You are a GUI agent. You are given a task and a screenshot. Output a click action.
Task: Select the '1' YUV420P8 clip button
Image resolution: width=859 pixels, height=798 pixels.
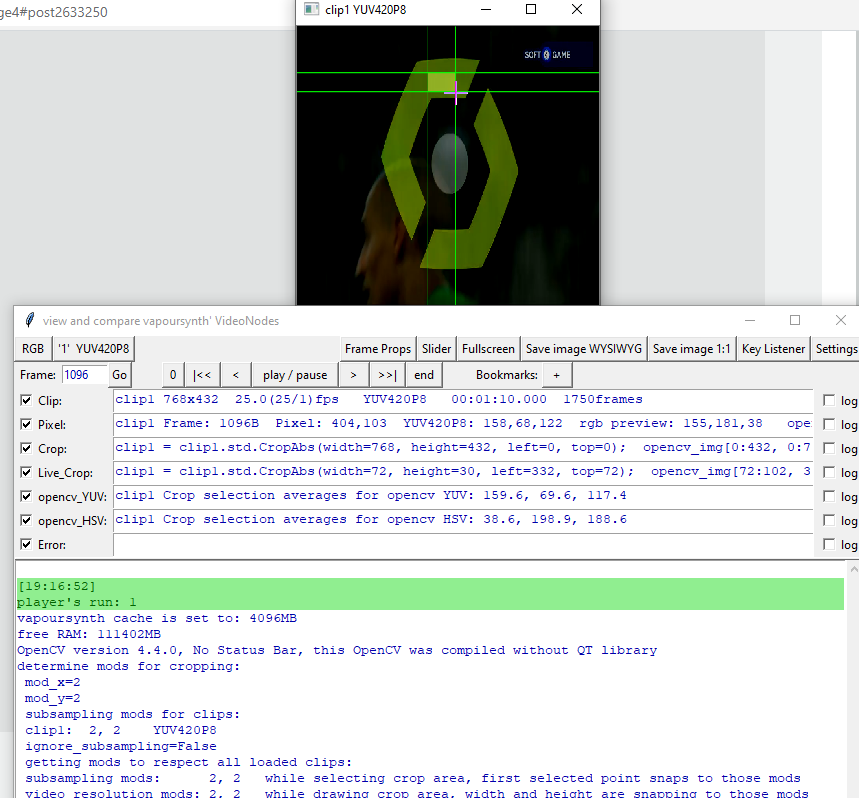click(x=95, y=349)
